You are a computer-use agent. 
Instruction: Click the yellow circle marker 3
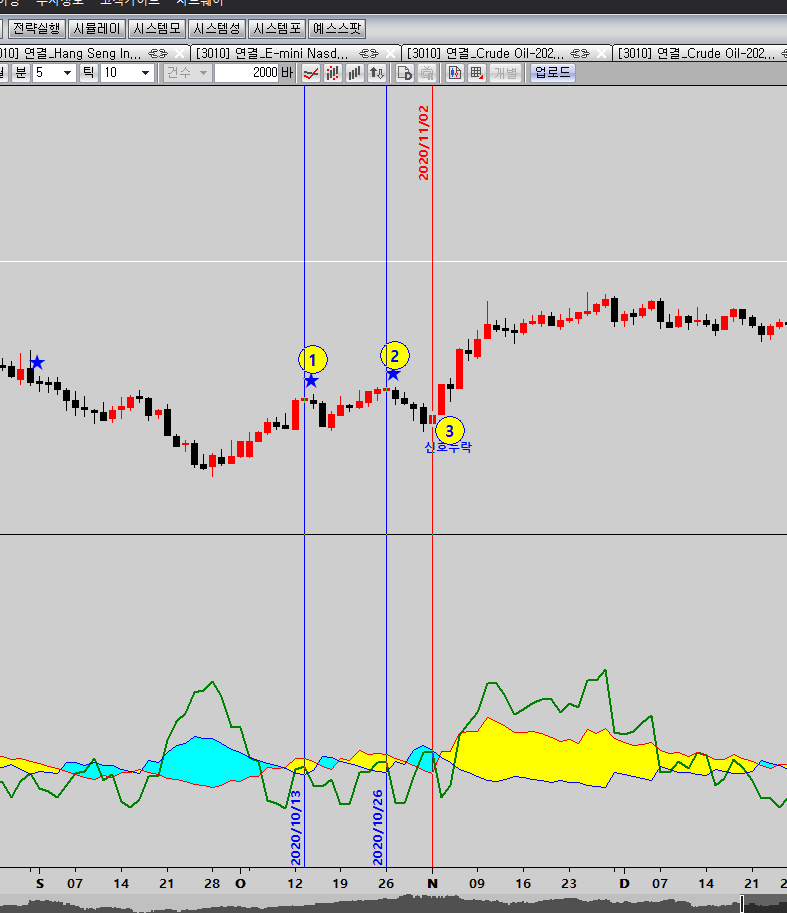click(x=450, y=430)
